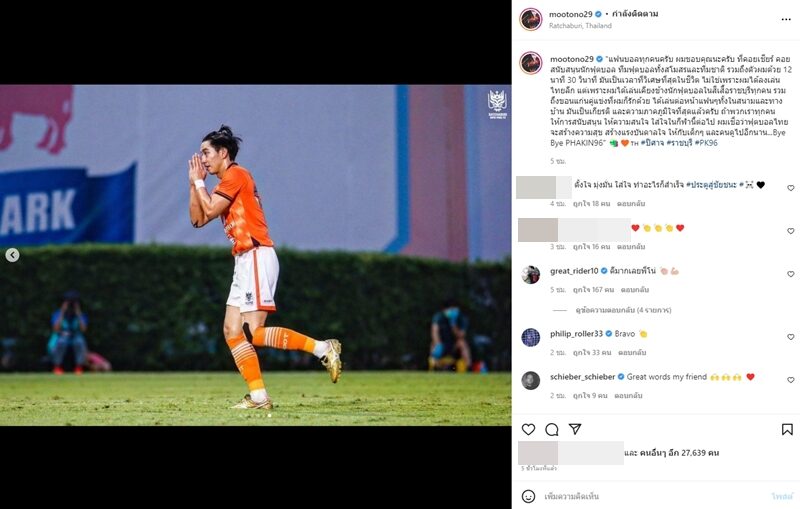The image size is (800, 509).
Task: View the 27,639 others who liked
Action: pyautogui.click(x=671, y=453)
